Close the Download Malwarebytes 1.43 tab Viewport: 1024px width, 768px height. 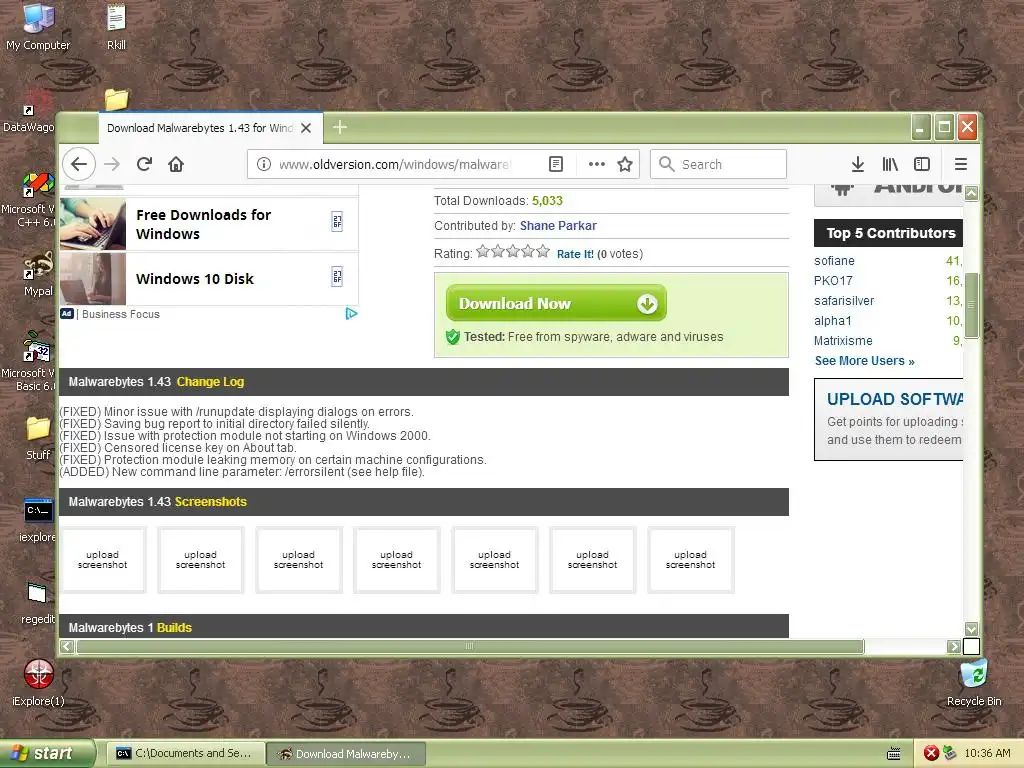306,128
